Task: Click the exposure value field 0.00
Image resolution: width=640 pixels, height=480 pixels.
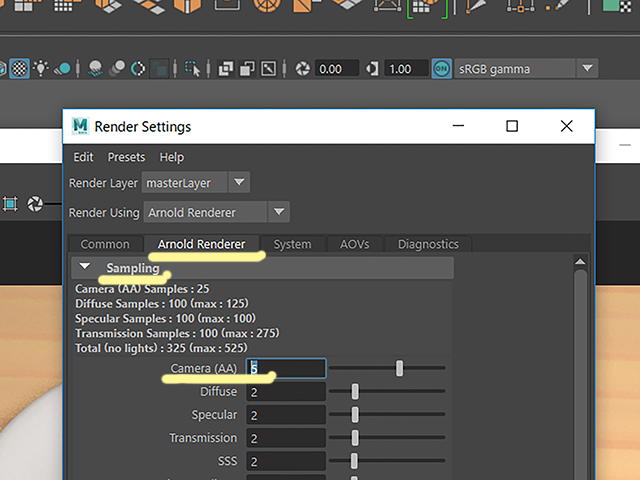Action: click(337, 69)
